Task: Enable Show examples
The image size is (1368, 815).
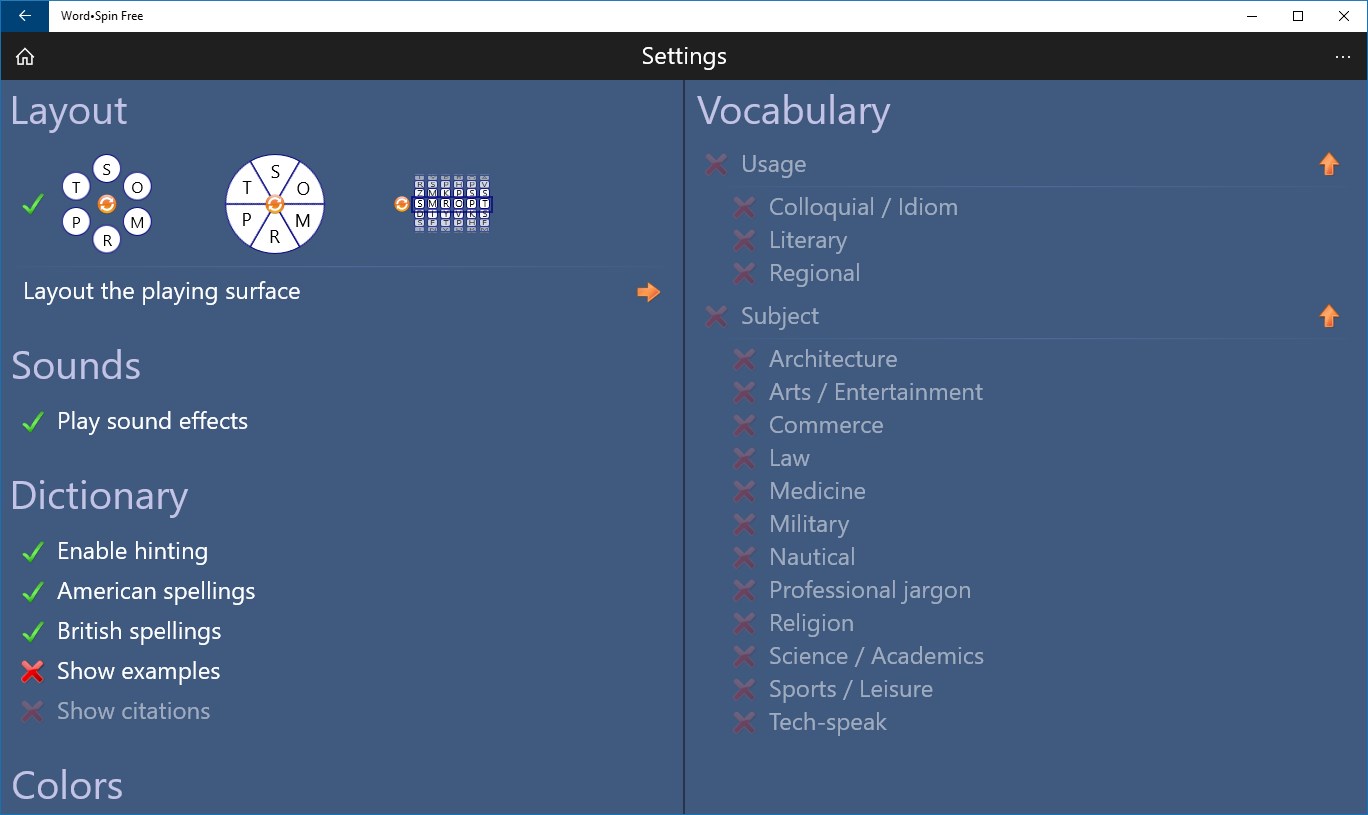Action: tap(121, 671)
